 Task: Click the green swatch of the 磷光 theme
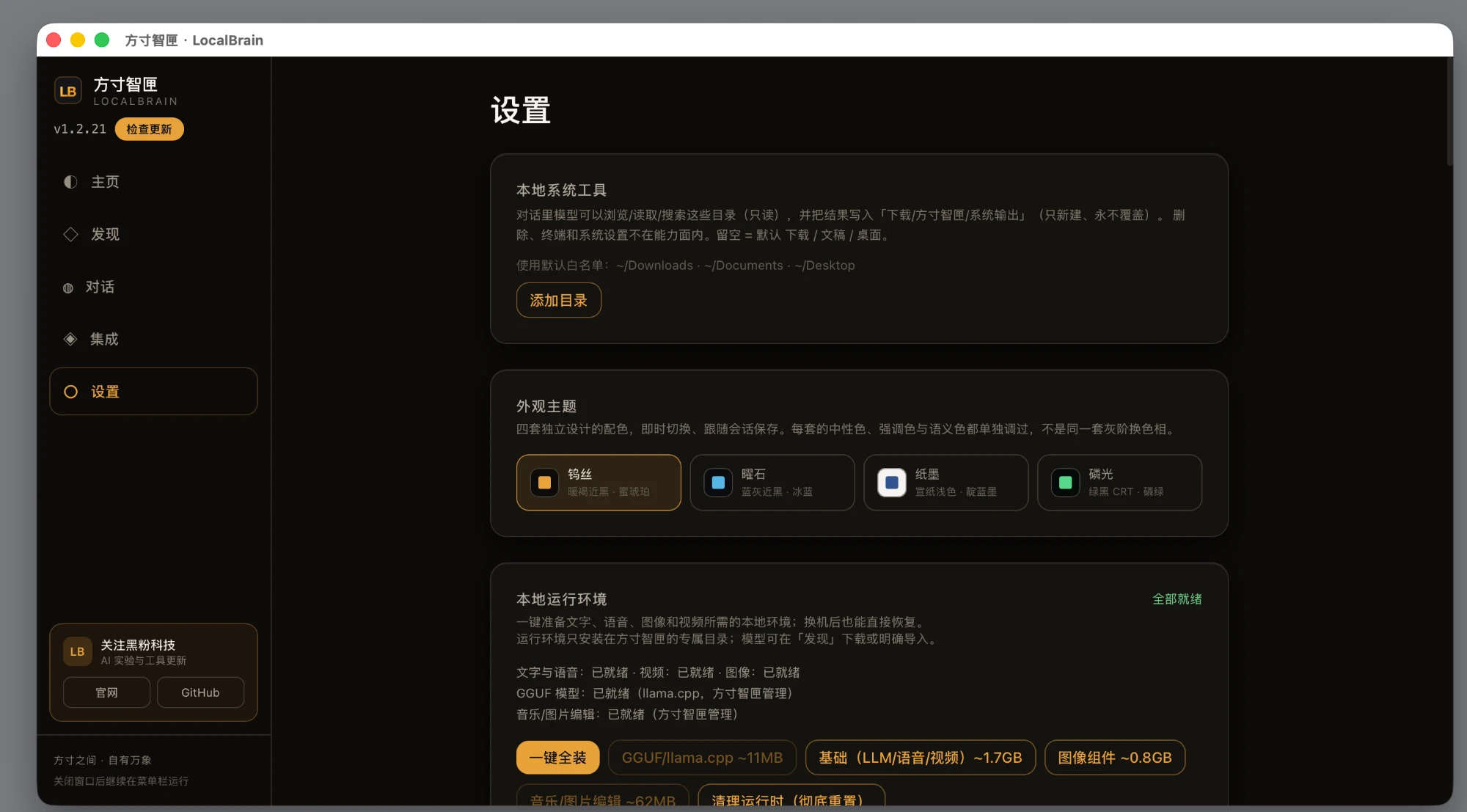click(1066, 483)
